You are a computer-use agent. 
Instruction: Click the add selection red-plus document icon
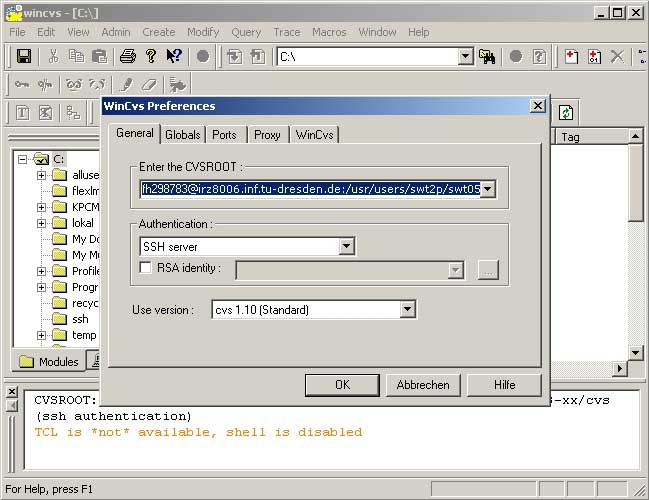click(571, 56)
